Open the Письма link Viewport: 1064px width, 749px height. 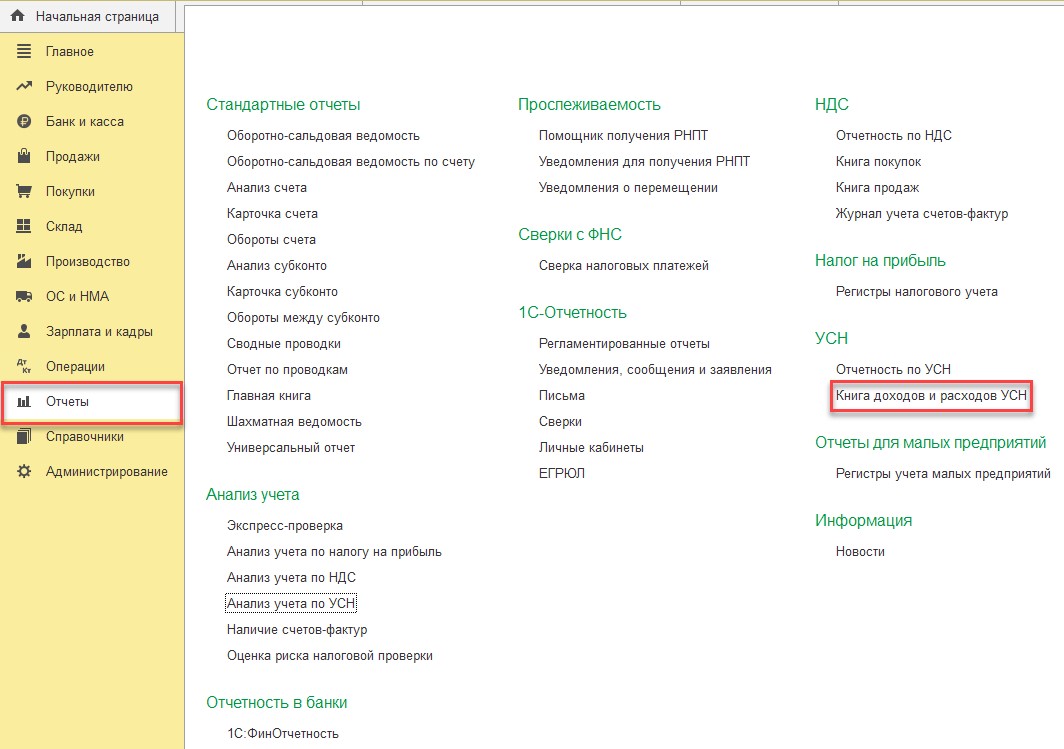coord(562,396)
